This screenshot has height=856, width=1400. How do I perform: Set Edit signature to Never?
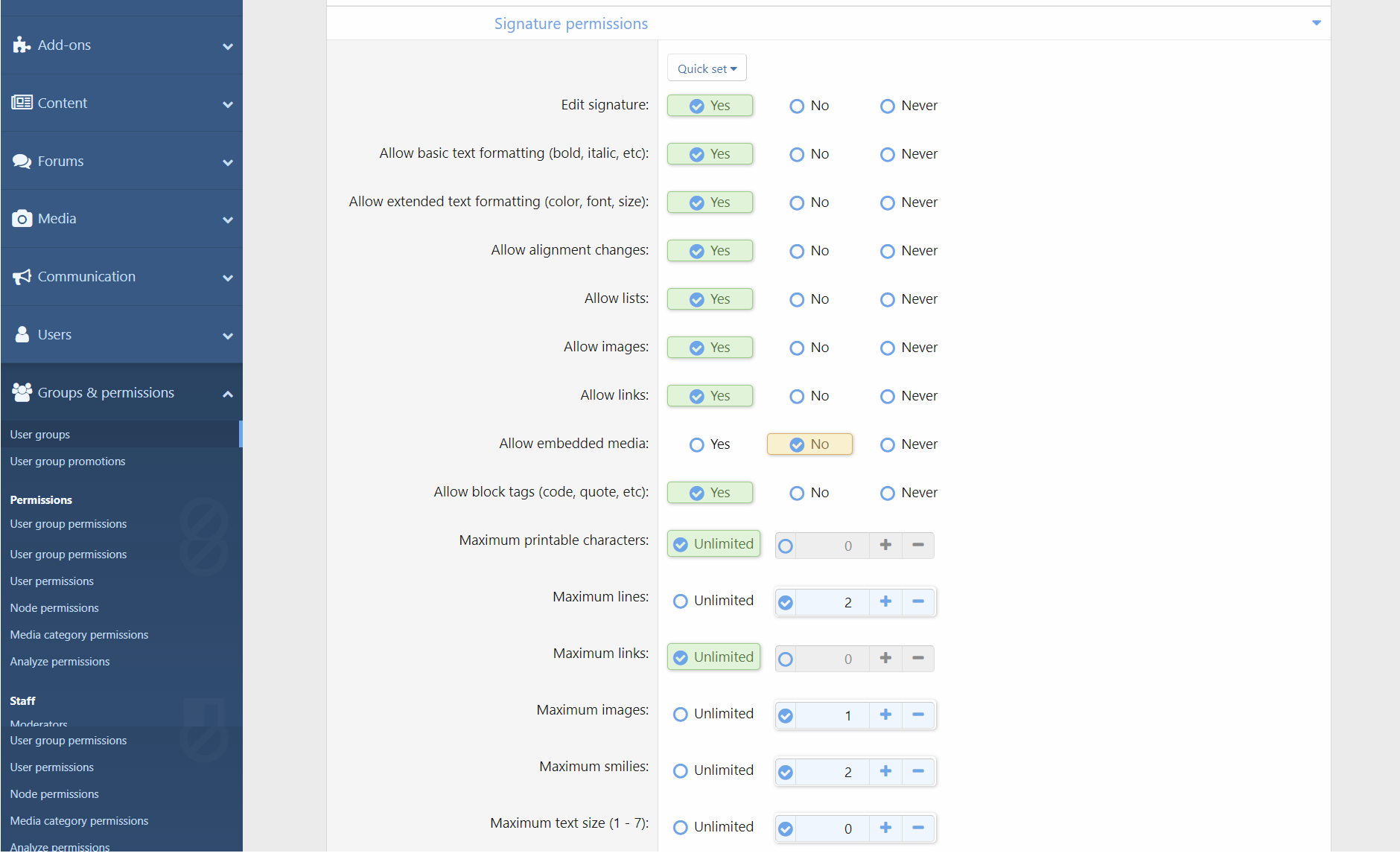[x=887, y=106]
